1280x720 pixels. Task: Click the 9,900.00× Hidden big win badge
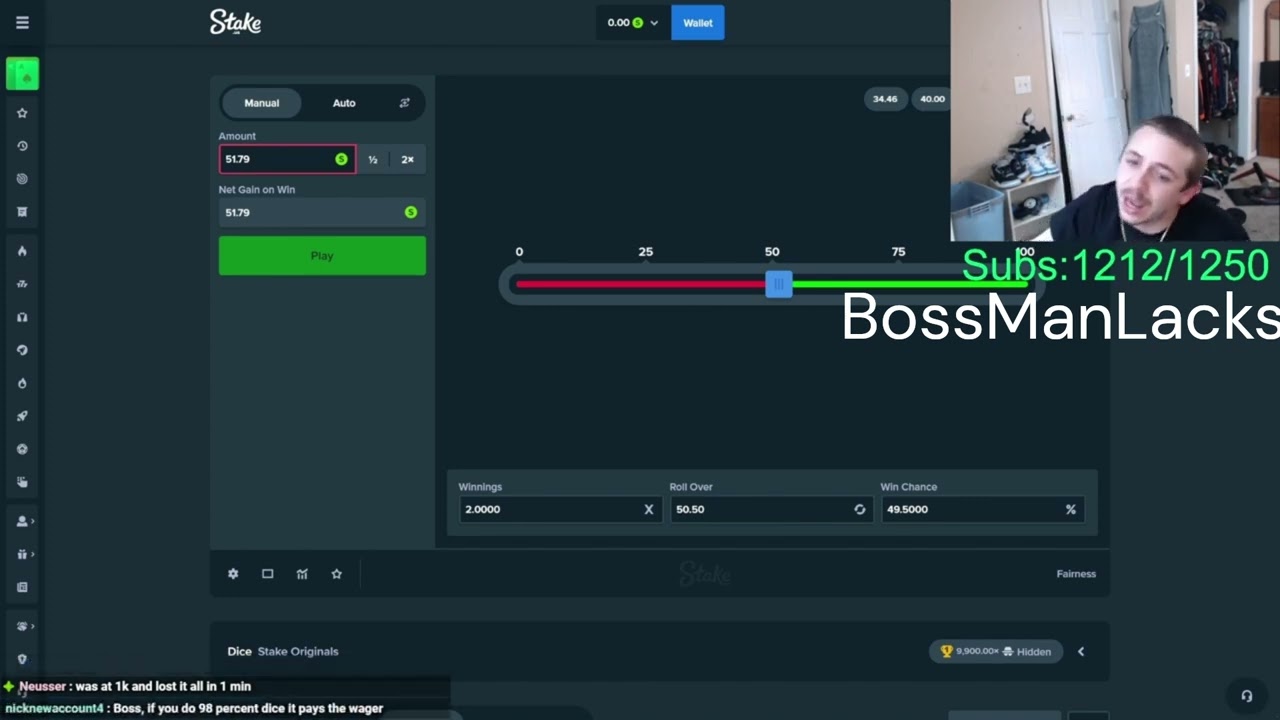pyautogui.click(x=996, y=651)
